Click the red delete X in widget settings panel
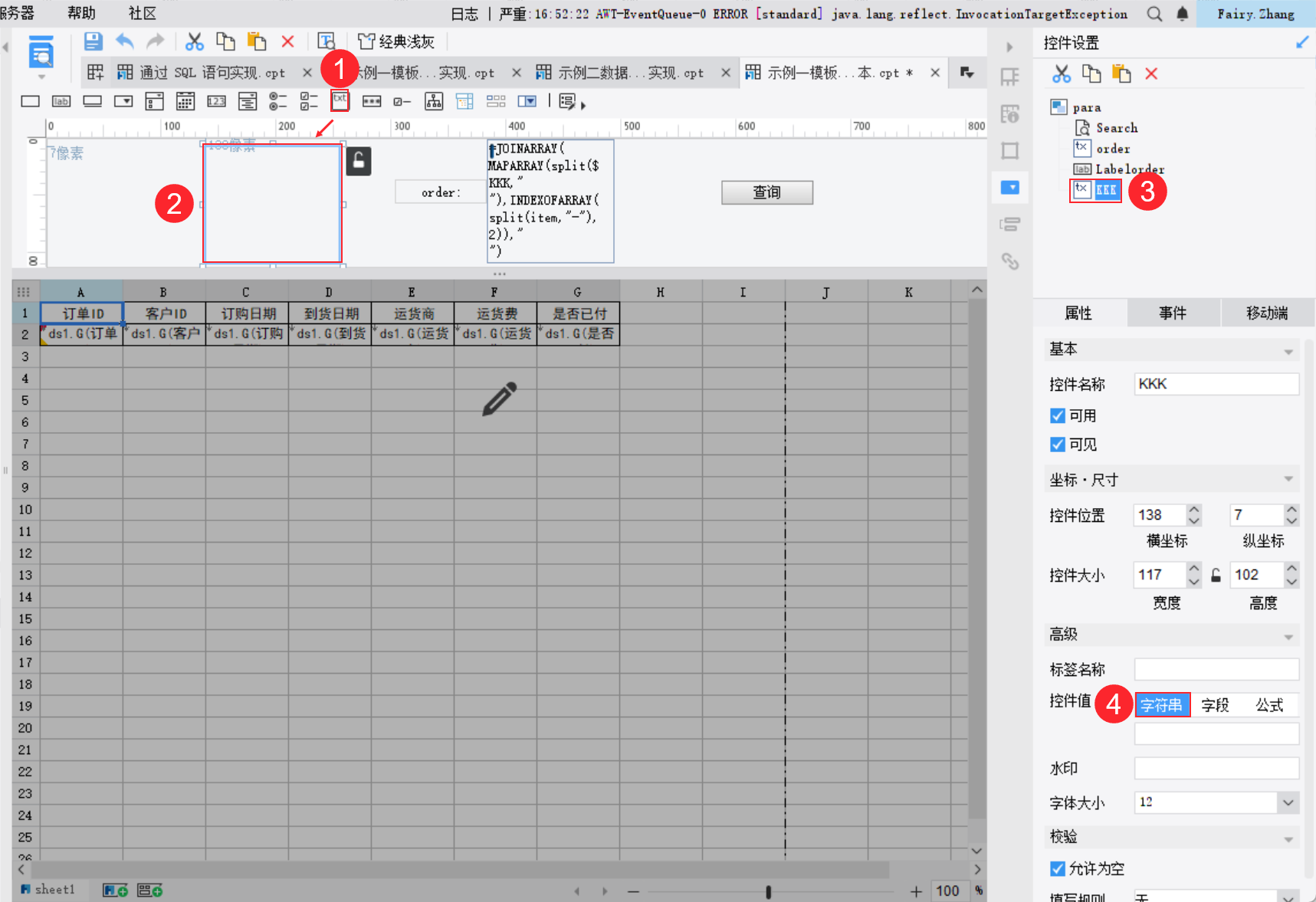 (x=1151, y=74)
